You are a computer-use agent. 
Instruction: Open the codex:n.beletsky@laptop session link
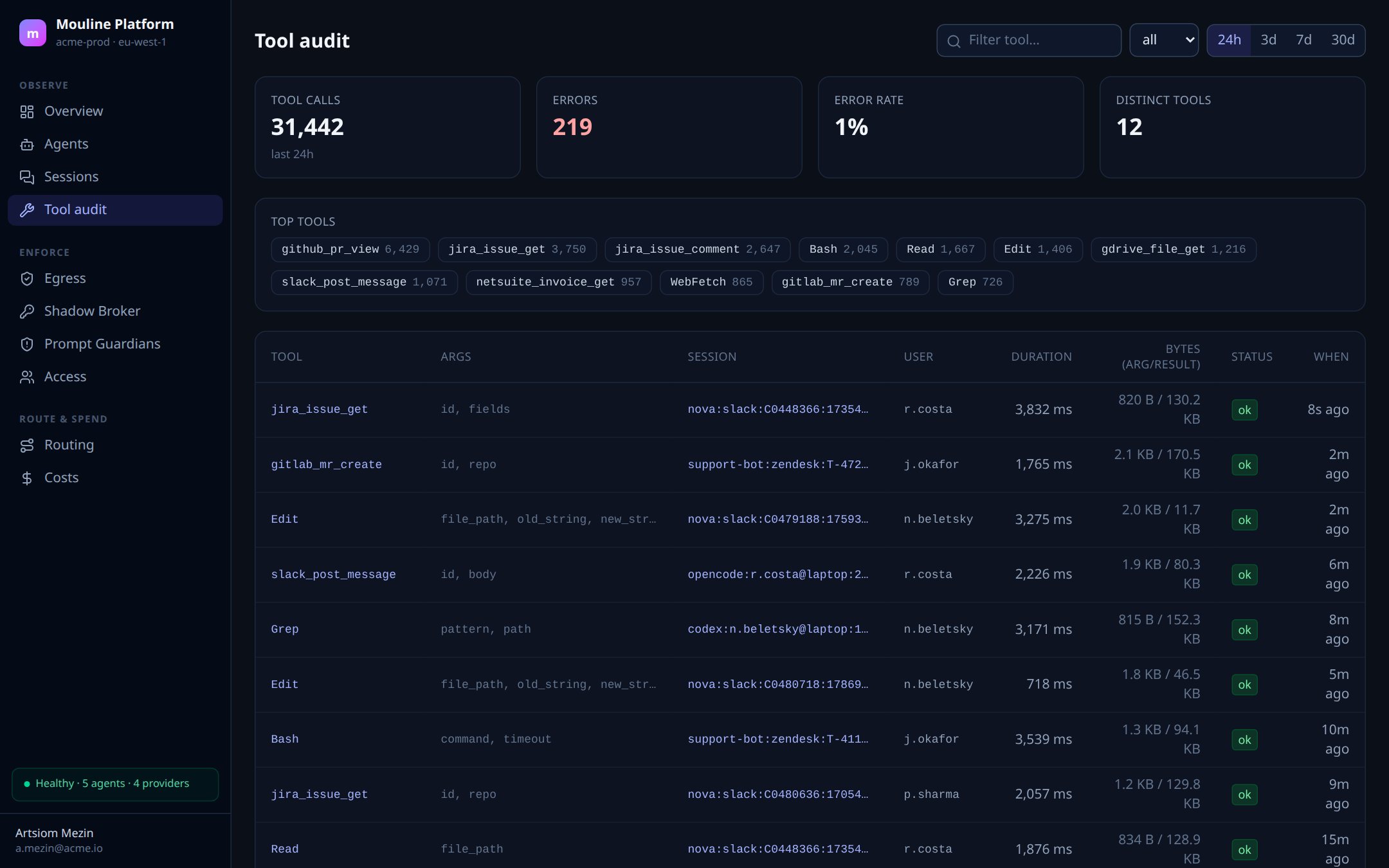pyautogui.click(x=778, y=629)
